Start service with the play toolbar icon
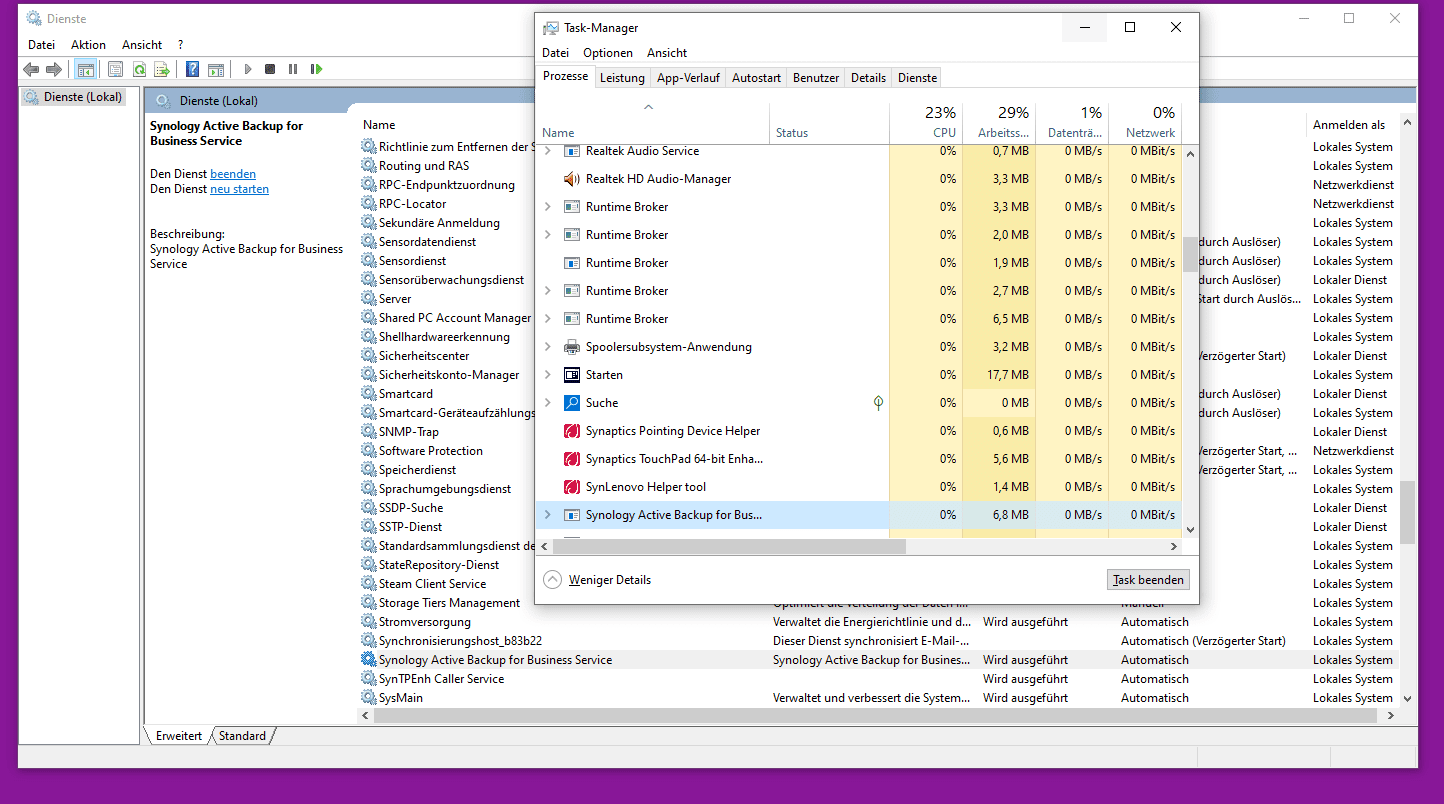This screenshot has width=1444, height=804. coord(248,69)
